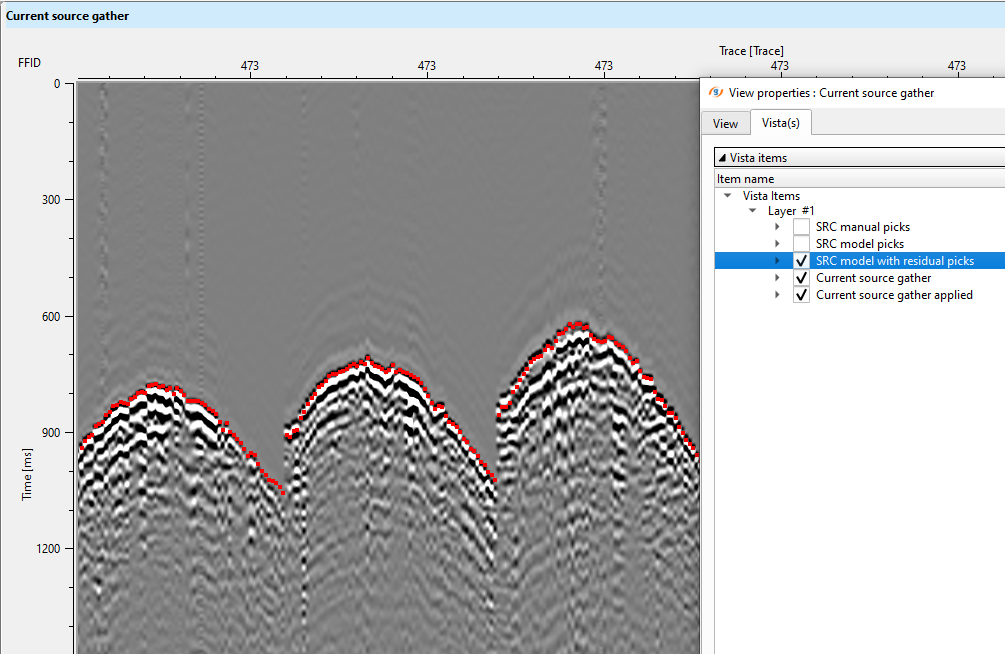Click the Item name column header
Screen dimensions: 1005x654
(x=745, y=179)
